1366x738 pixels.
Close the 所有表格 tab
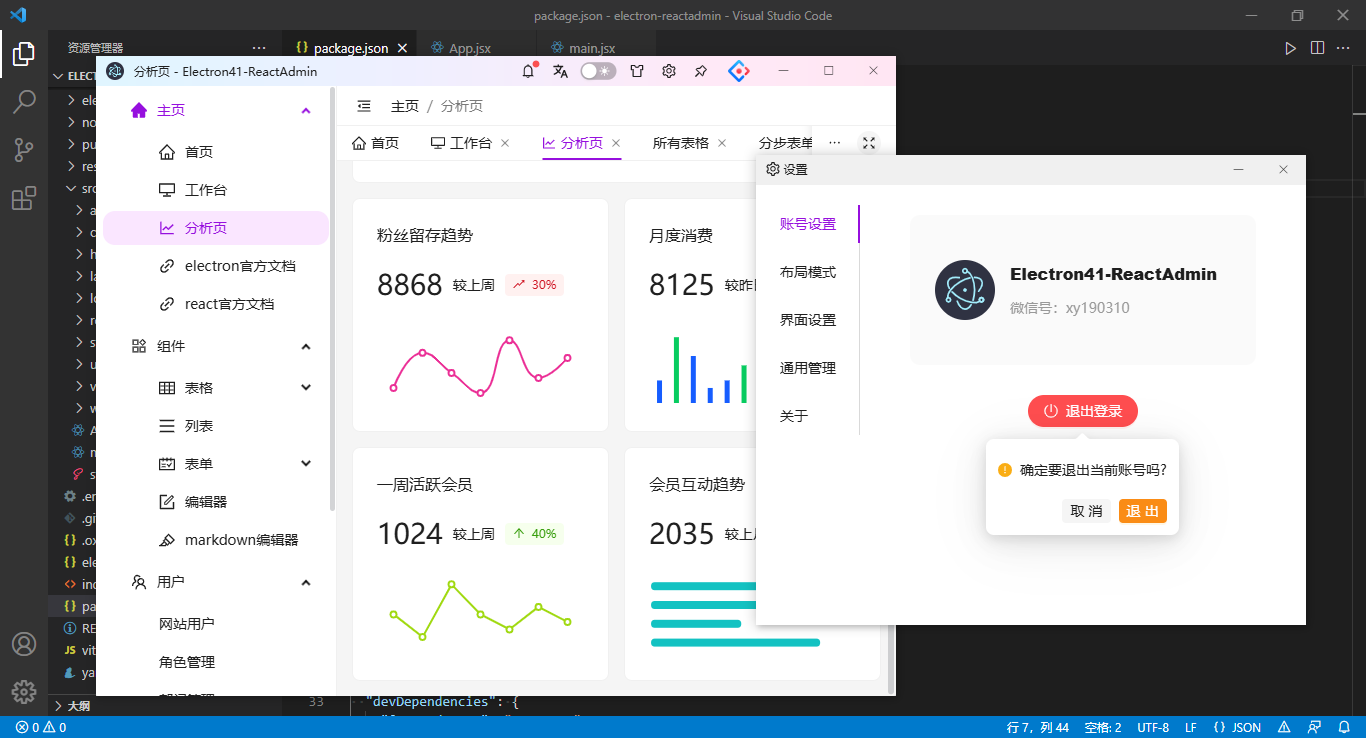click(x=722, y=143)
